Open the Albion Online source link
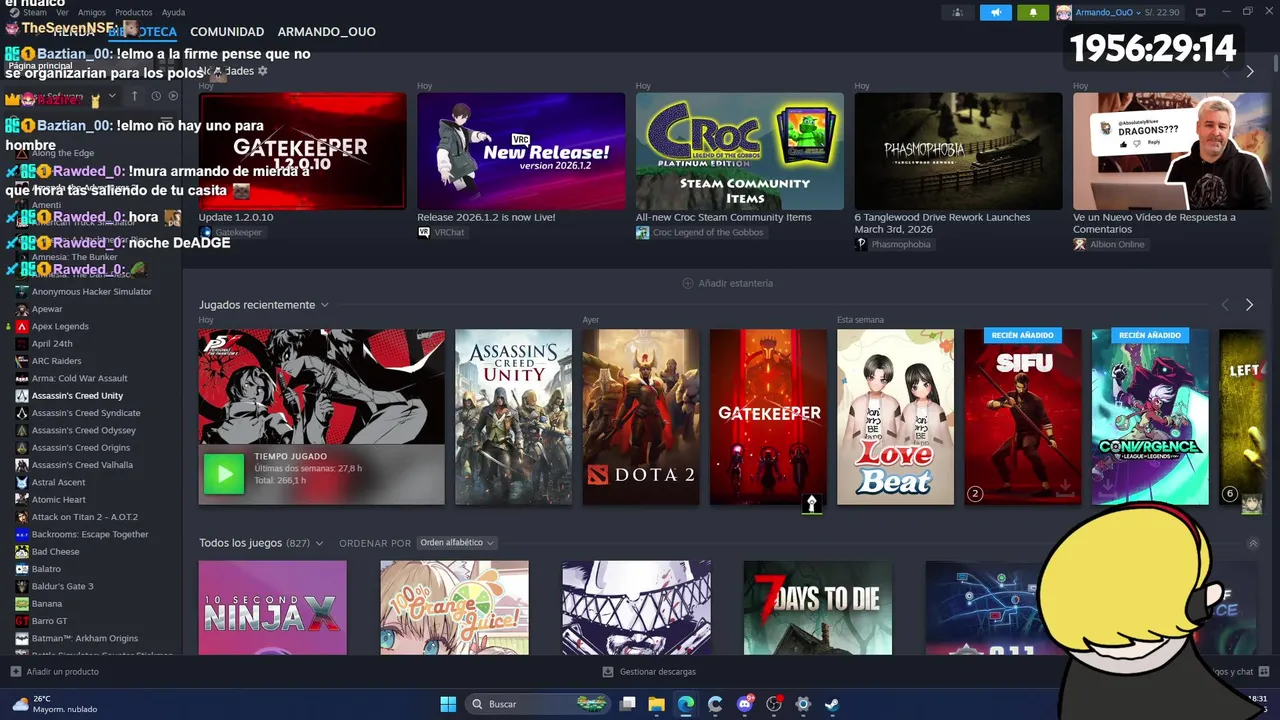This screenshot has width=1280, height=720. pos(1109,244)
